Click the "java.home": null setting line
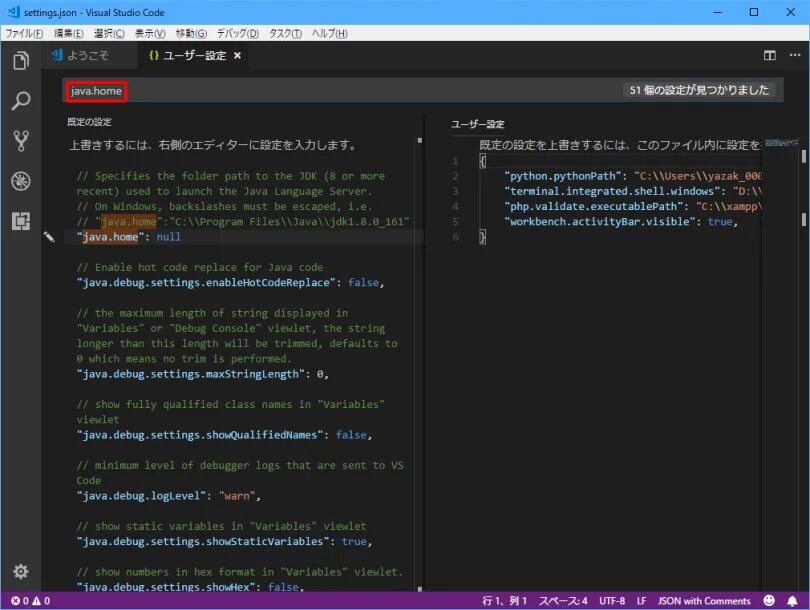810x610 pixels. point(129,237)
